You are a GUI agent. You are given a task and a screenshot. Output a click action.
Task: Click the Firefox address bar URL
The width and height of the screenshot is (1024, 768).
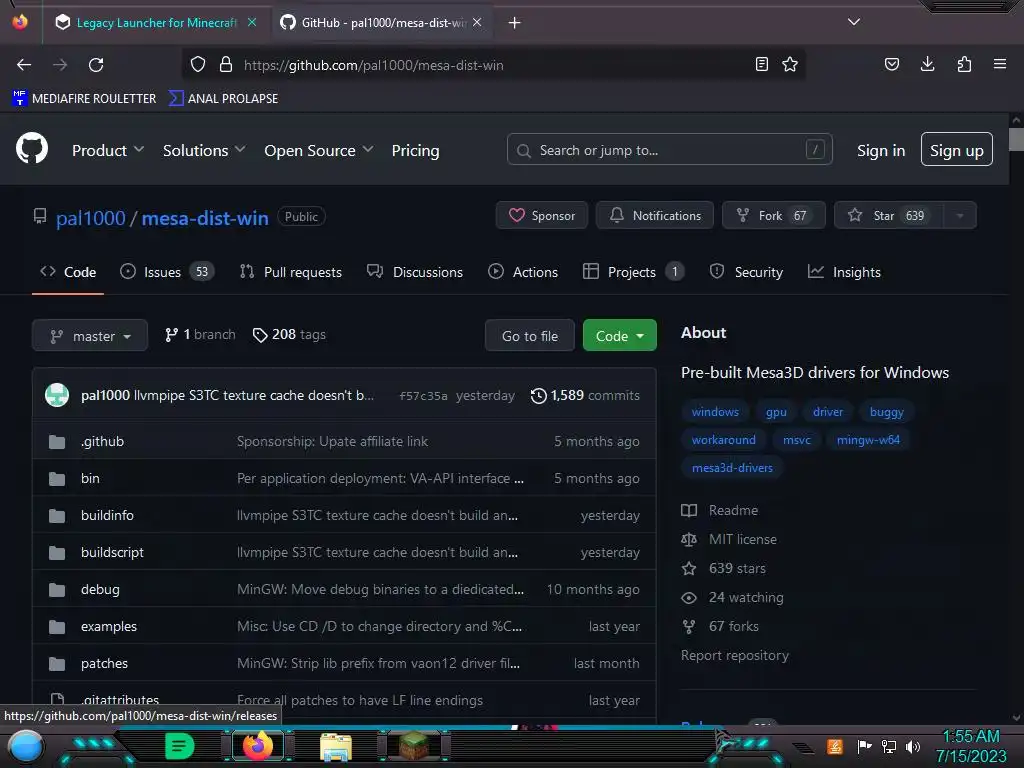[x=374, y=65]
